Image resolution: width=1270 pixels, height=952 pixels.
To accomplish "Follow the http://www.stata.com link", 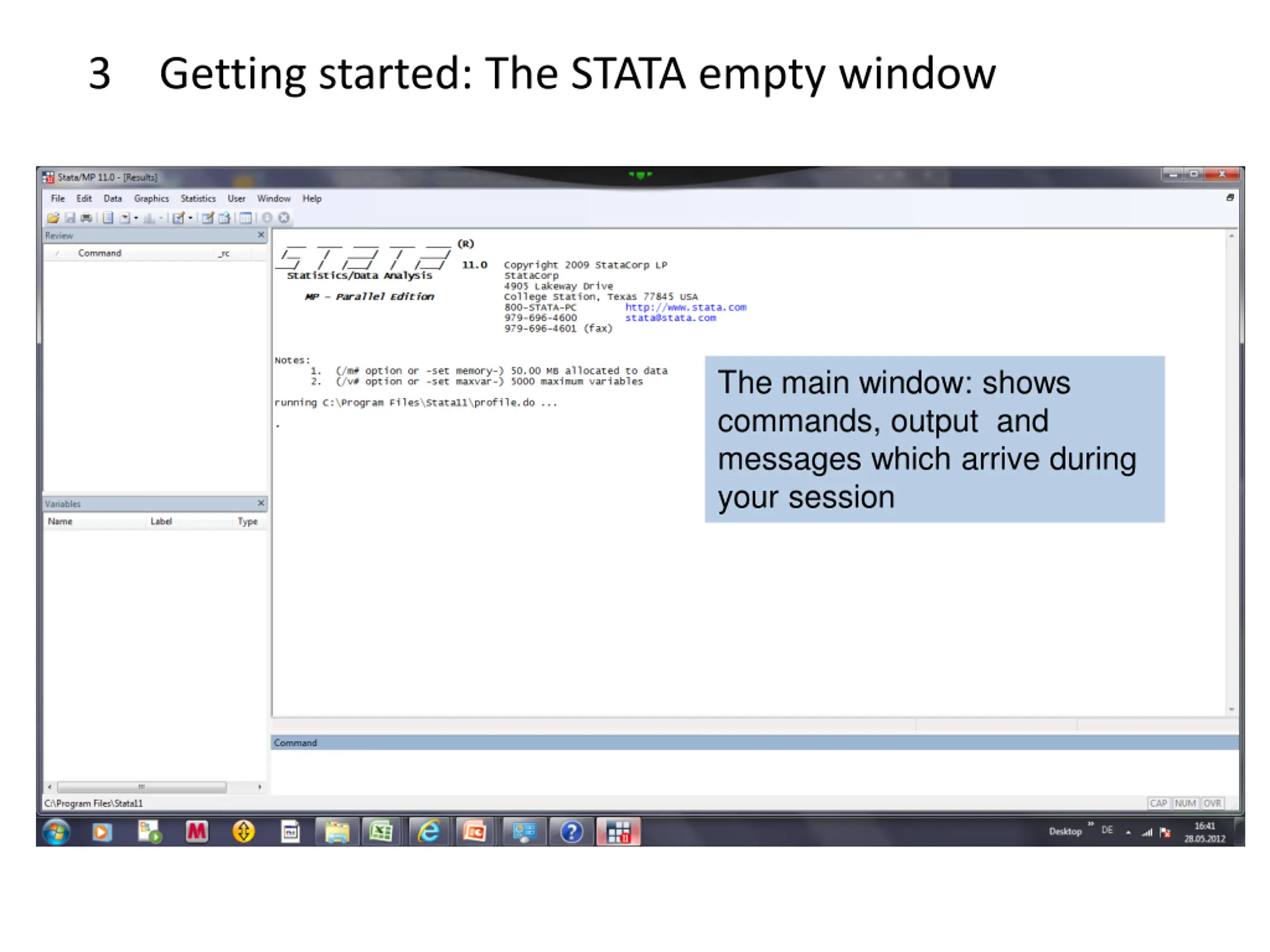I will click(686, 307).
